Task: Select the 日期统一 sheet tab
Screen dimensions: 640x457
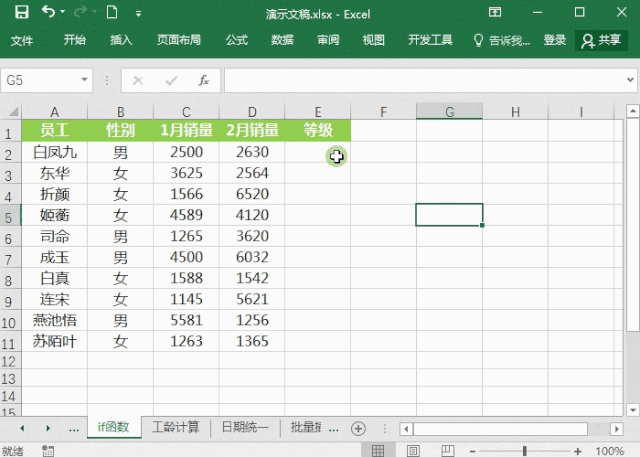Action: point(245,427)
